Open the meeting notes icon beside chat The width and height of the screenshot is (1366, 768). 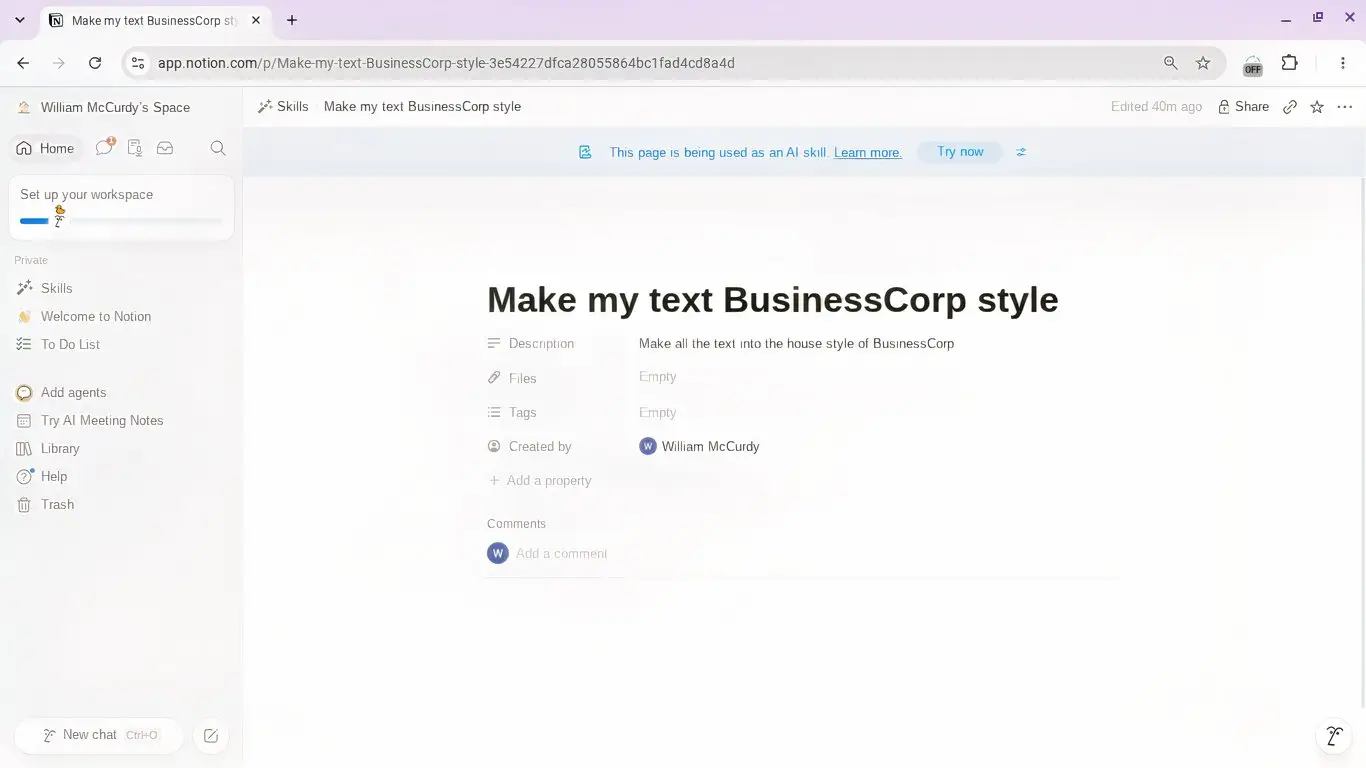135,148
